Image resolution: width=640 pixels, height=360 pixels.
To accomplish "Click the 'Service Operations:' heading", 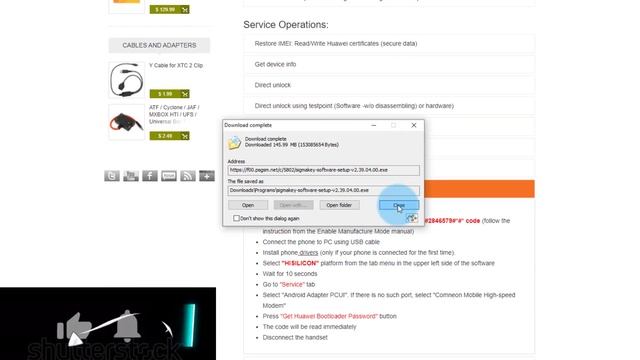I will tap(286, 25).
